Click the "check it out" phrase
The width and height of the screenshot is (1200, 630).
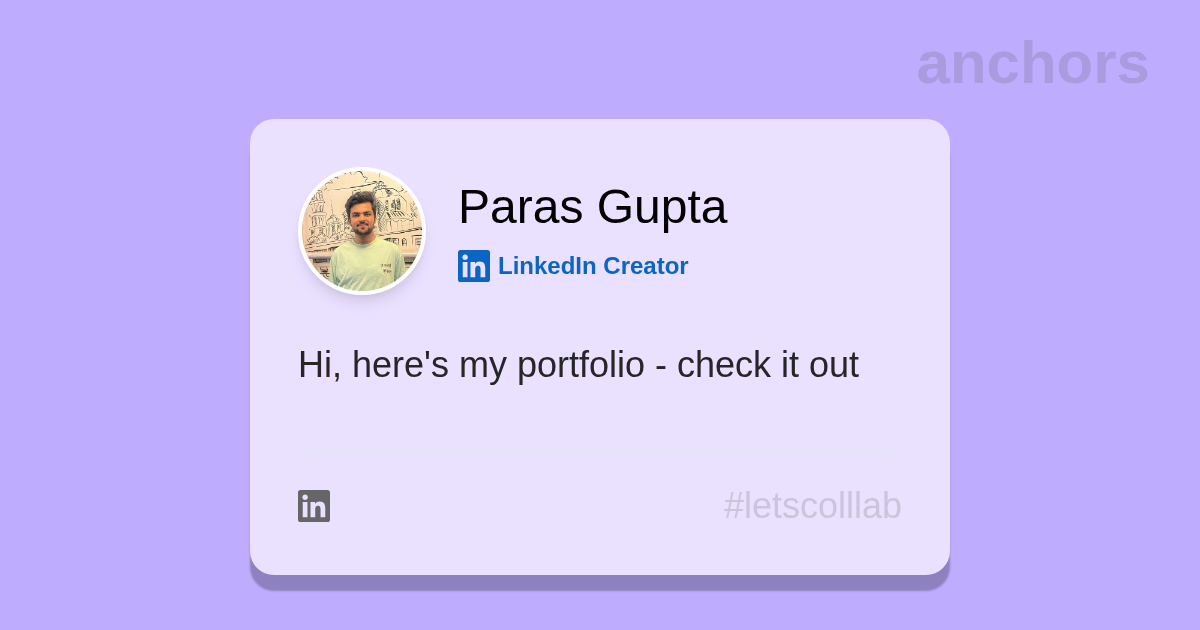tap(768, 365)
